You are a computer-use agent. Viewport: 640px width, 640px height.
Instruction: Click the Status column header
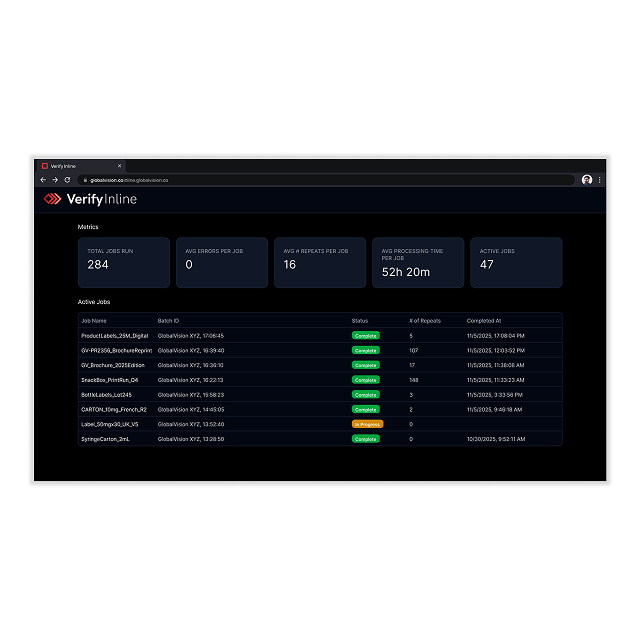pos(360,321)
